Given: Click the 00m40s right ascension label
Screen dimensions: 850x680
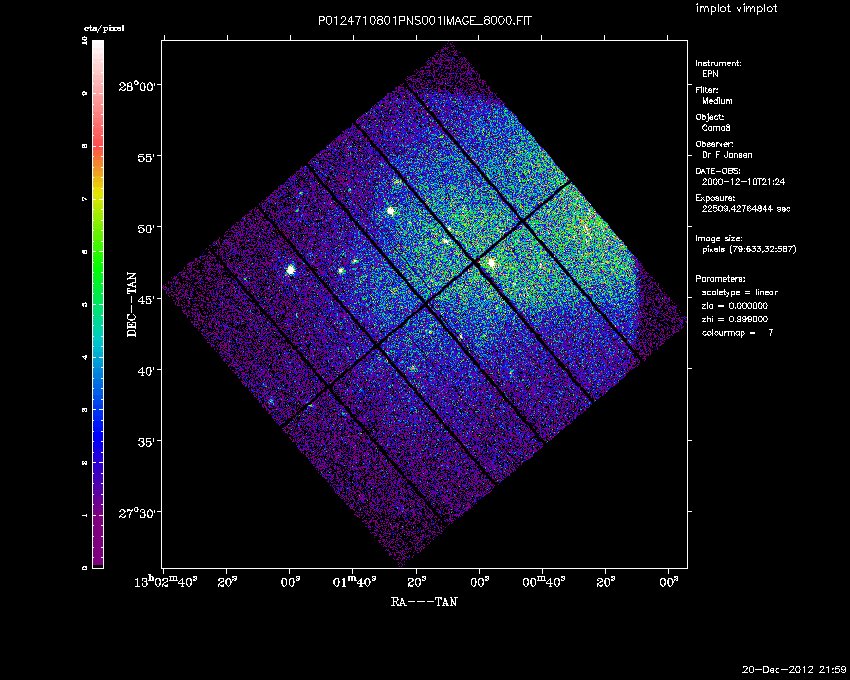Looking at the screenshot, I should coord(544,582).
